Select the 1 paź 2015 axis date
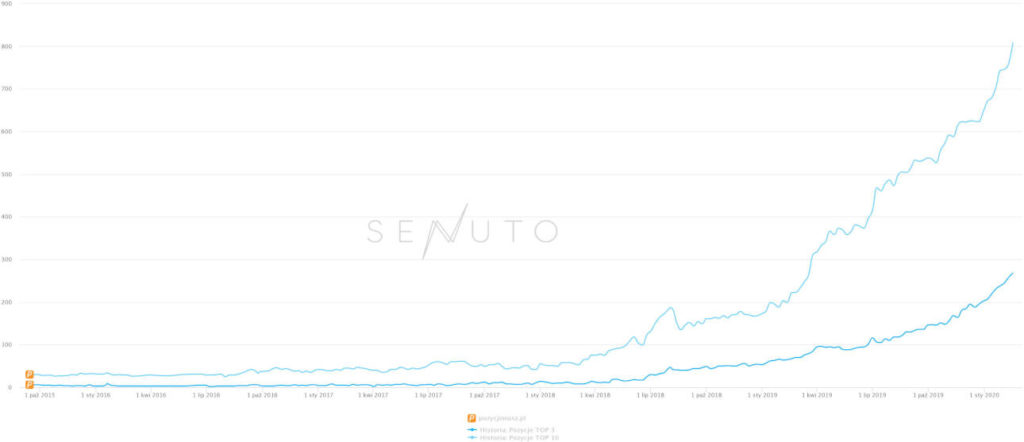Image resolution: width=1024 pixels, height=442 pixels. 40,396
